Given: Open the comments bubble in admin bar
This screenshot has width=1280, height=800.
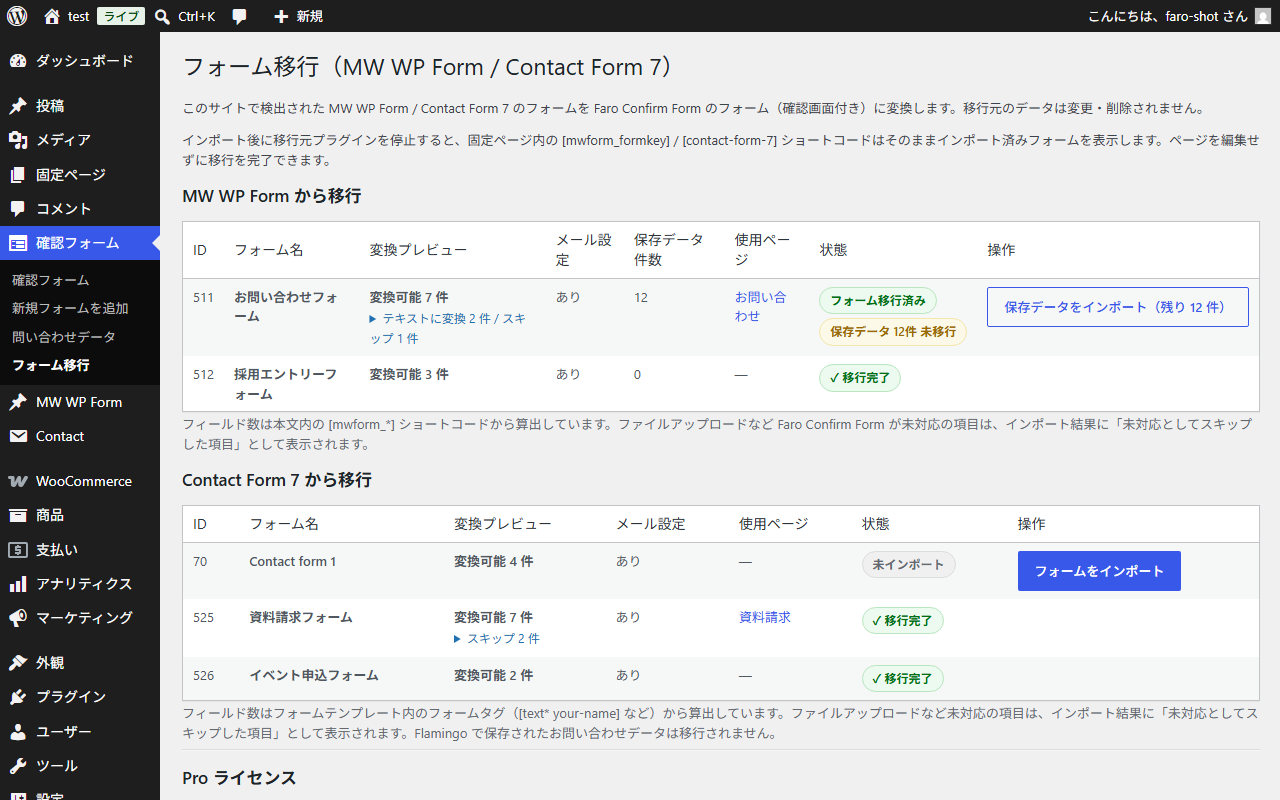Looking at the screenshot, I should (x=239, y=16).
